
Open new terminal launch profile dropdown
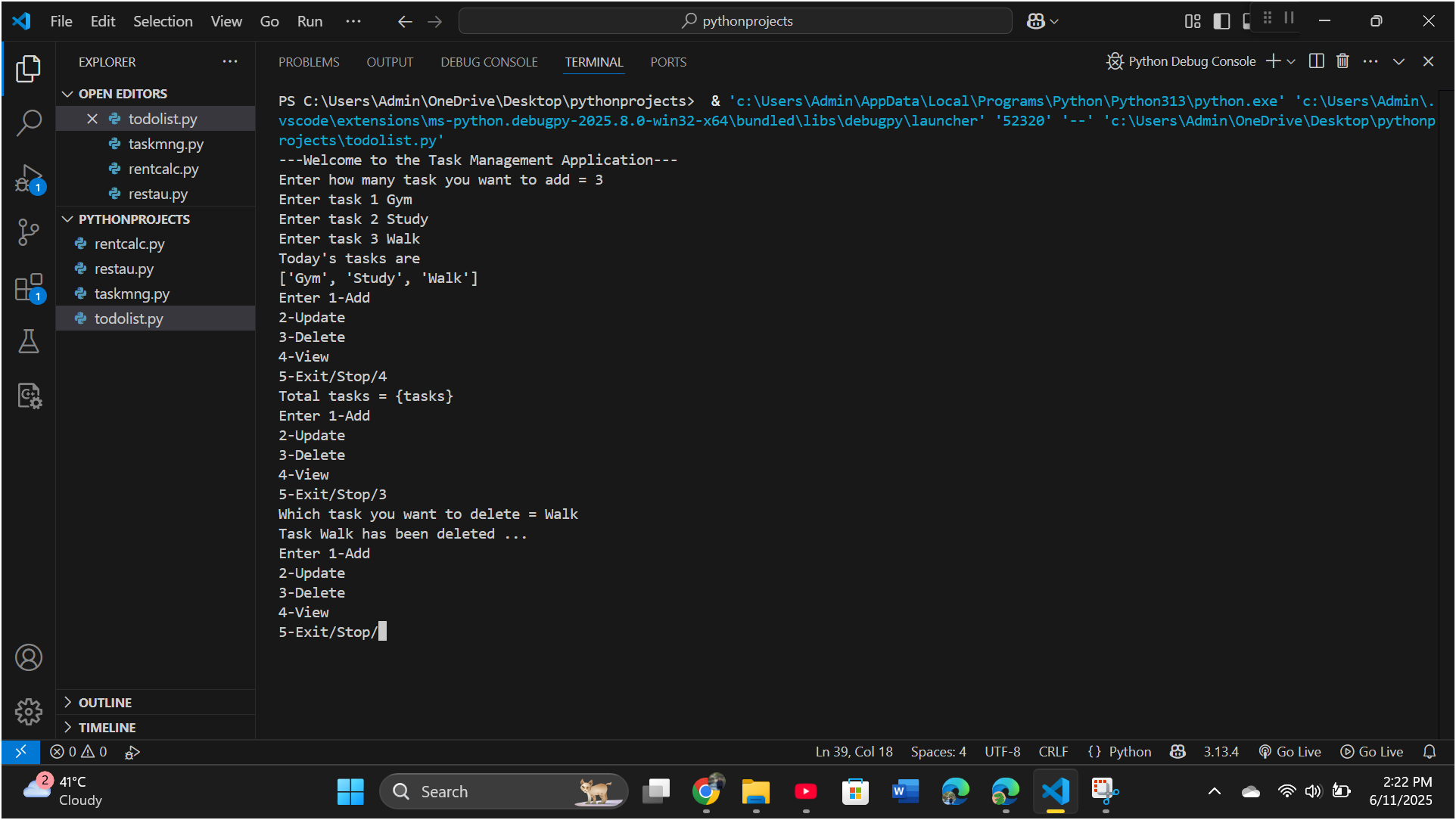click(x=1291, y=61)
